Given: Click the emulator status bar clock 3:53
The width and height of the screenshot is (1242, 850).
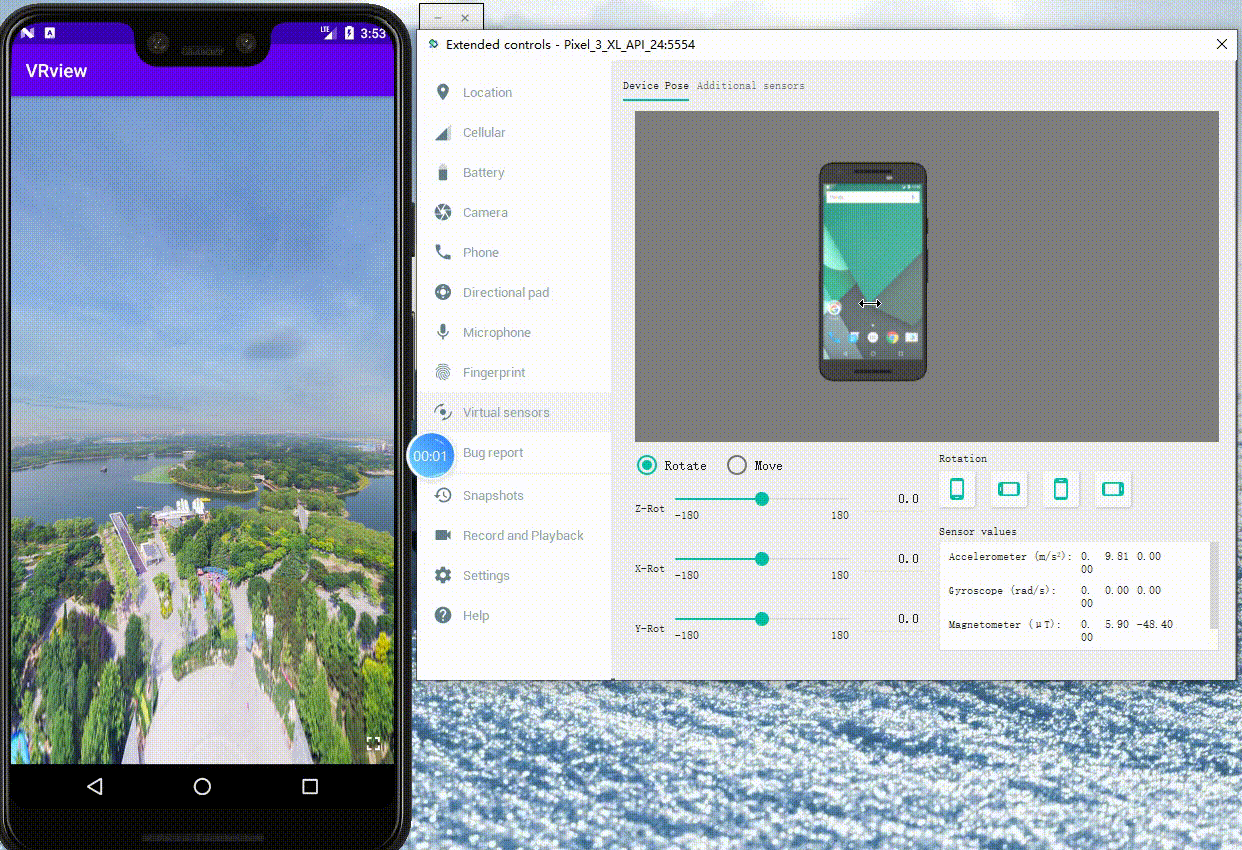Looking at the screenshot, I should point(373,33).
